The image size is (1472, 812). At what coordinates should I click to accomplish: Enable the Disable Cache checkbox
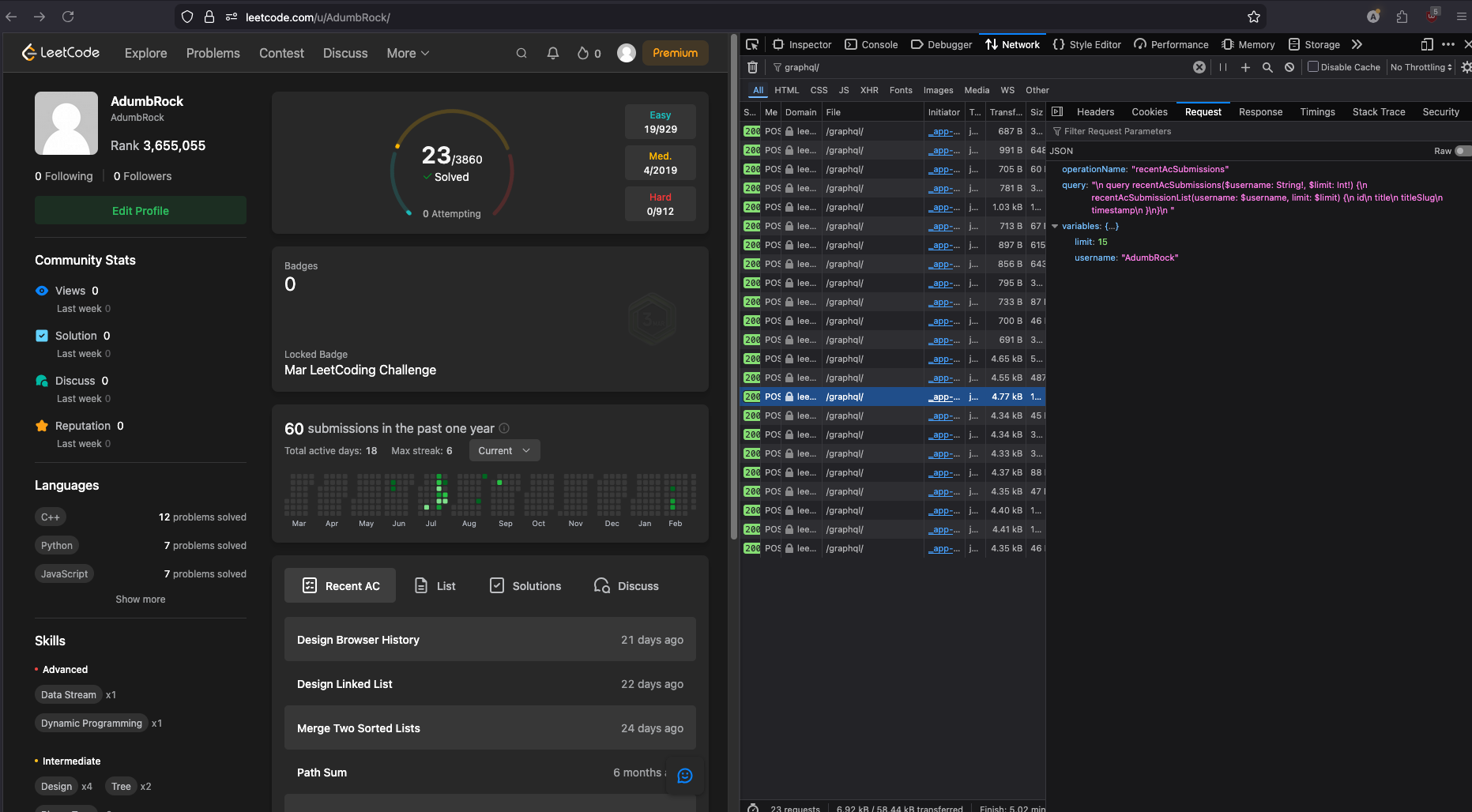(x=1313, y=66)
